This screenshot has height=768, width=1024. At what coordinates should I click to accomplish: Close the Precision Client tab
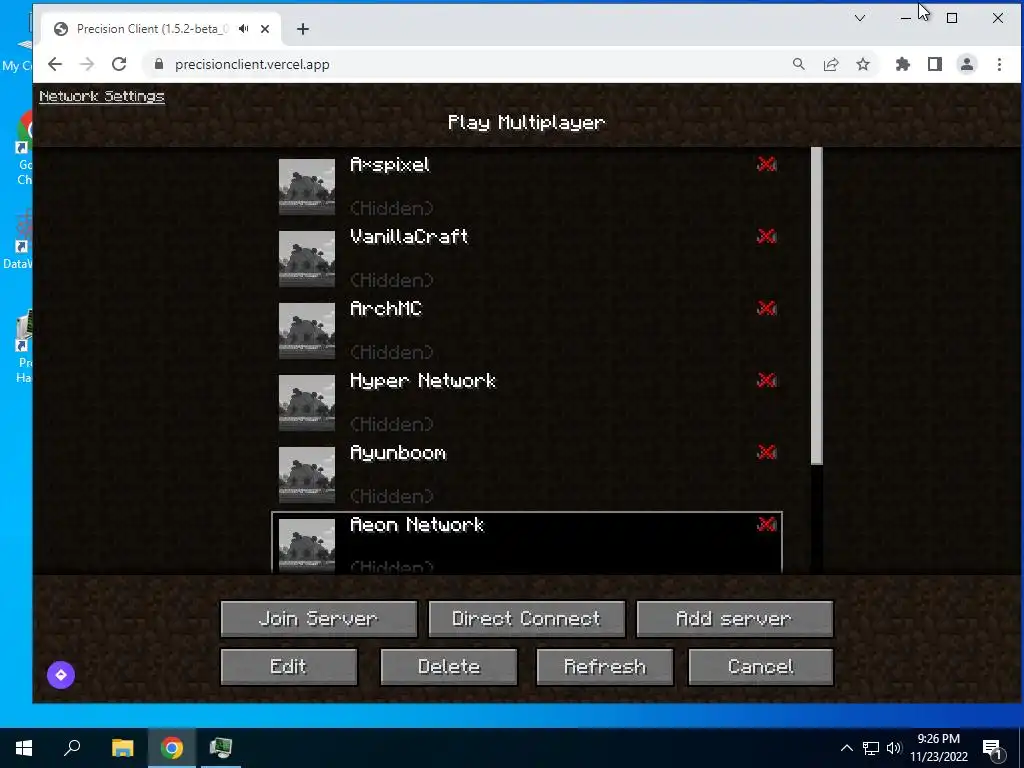pos(264,29)
